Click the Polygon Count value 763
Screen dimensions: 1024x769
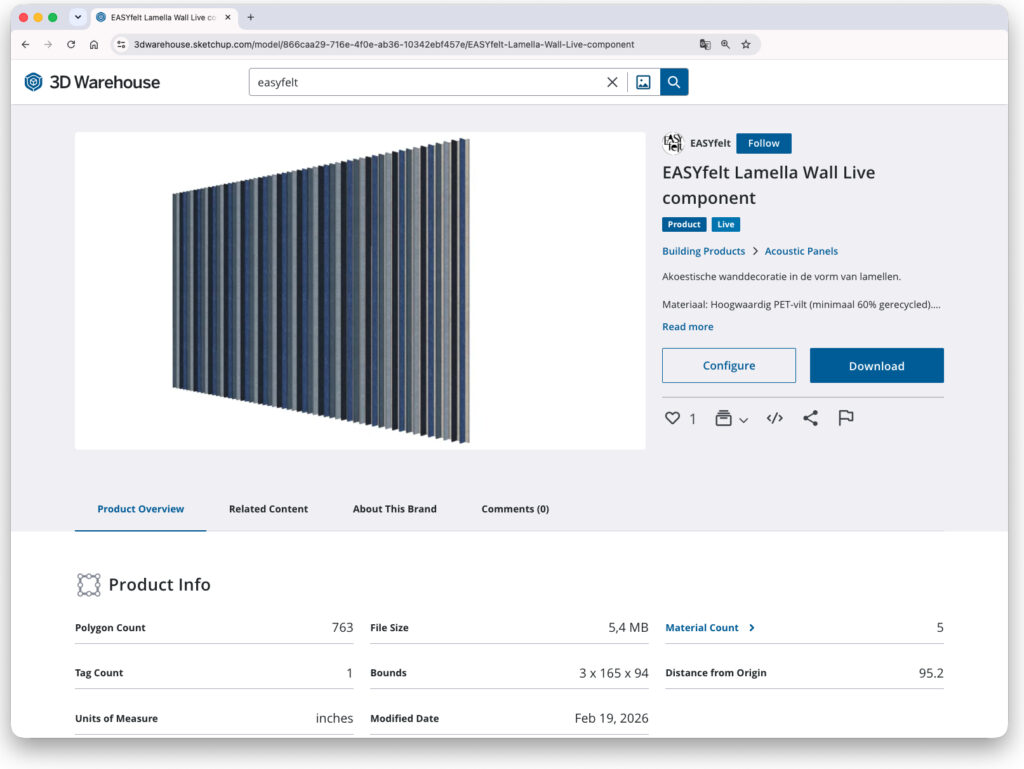click(x=342, y=628)
